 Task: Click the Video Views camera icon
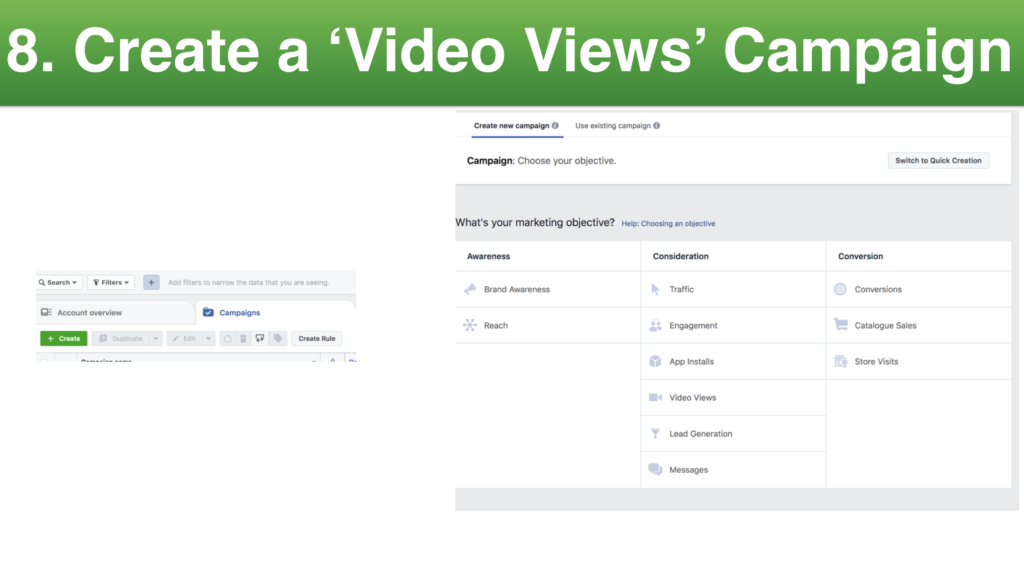[x=655, y=397]
